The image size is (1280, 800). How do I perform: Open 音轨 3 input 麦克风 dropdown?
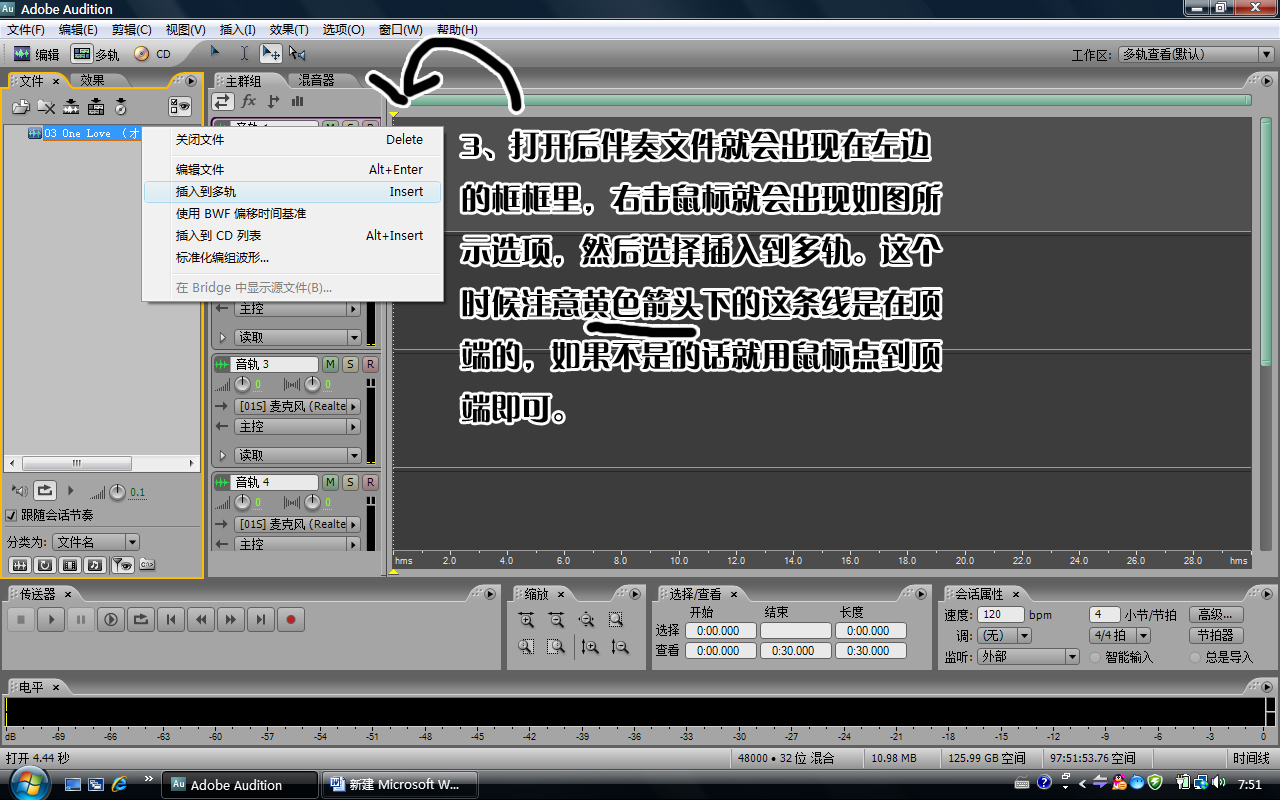click(297, 406)
